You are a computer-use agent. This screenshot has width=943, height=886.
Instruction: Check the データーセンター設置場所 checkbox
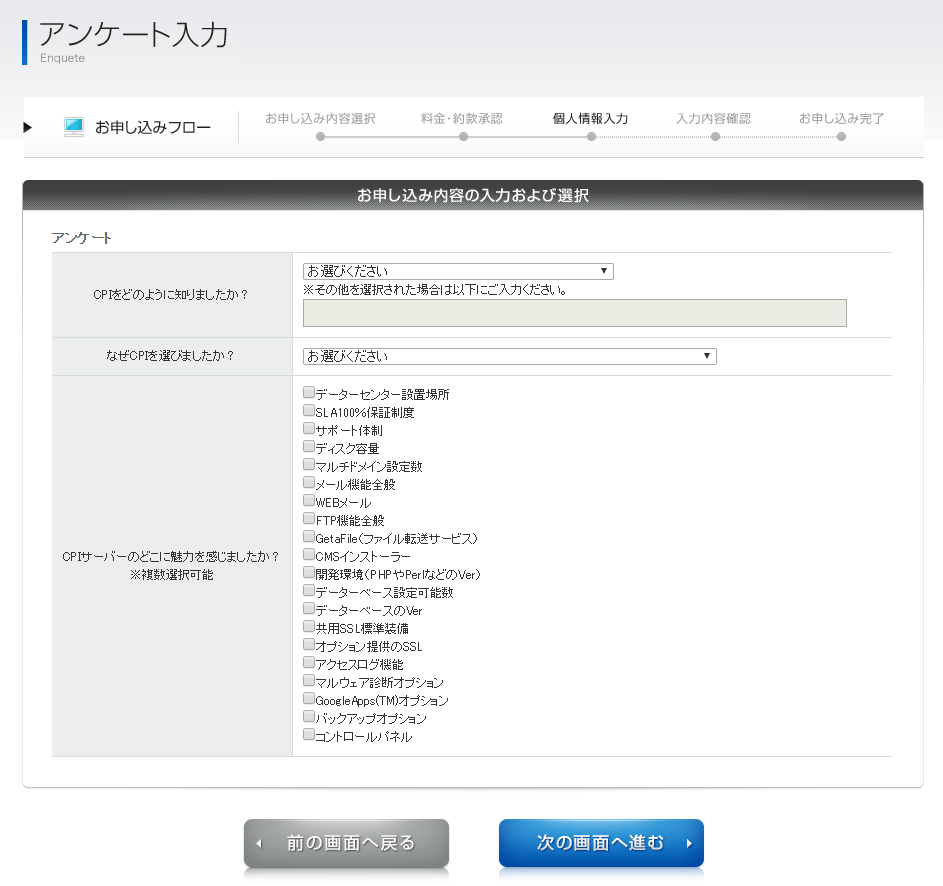[309, 393]
